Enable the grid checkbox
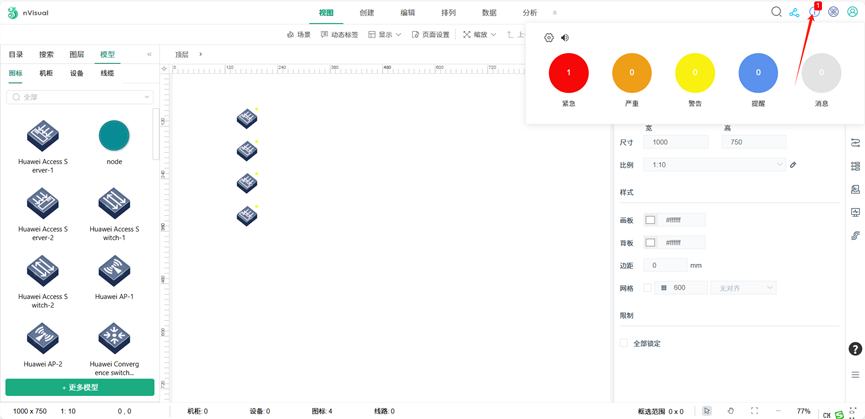The image size is (865, 419). [648, 288]
